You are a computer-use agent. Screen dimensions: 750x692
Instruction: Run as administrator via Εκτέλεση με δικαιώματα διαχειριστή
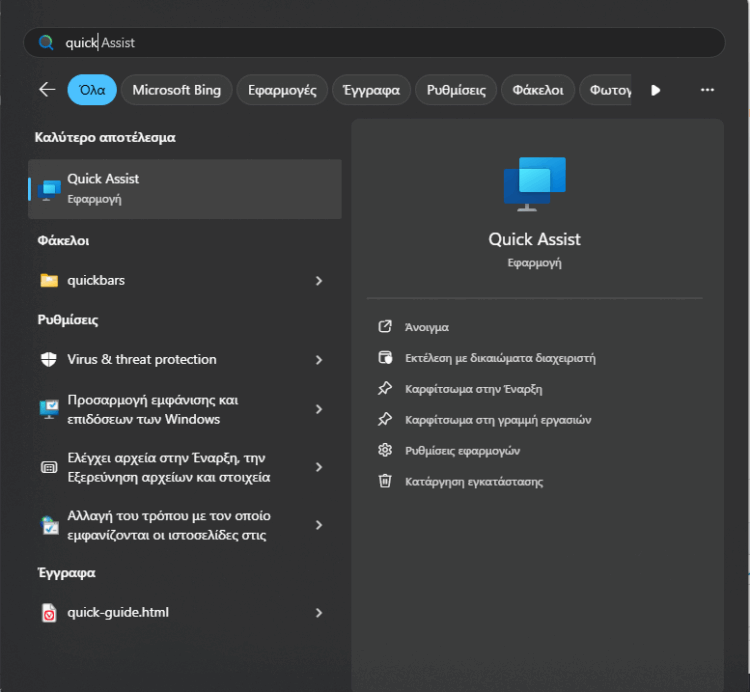click(x=500, y=358)
